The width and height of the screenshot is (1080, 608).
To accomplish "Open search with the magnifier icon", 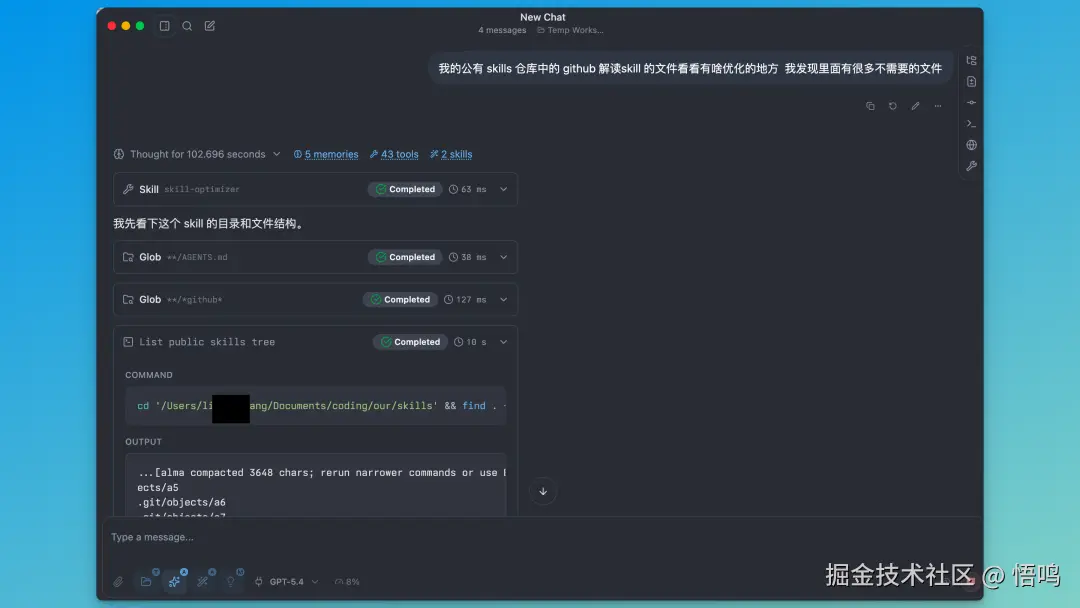I will point(187,26).
